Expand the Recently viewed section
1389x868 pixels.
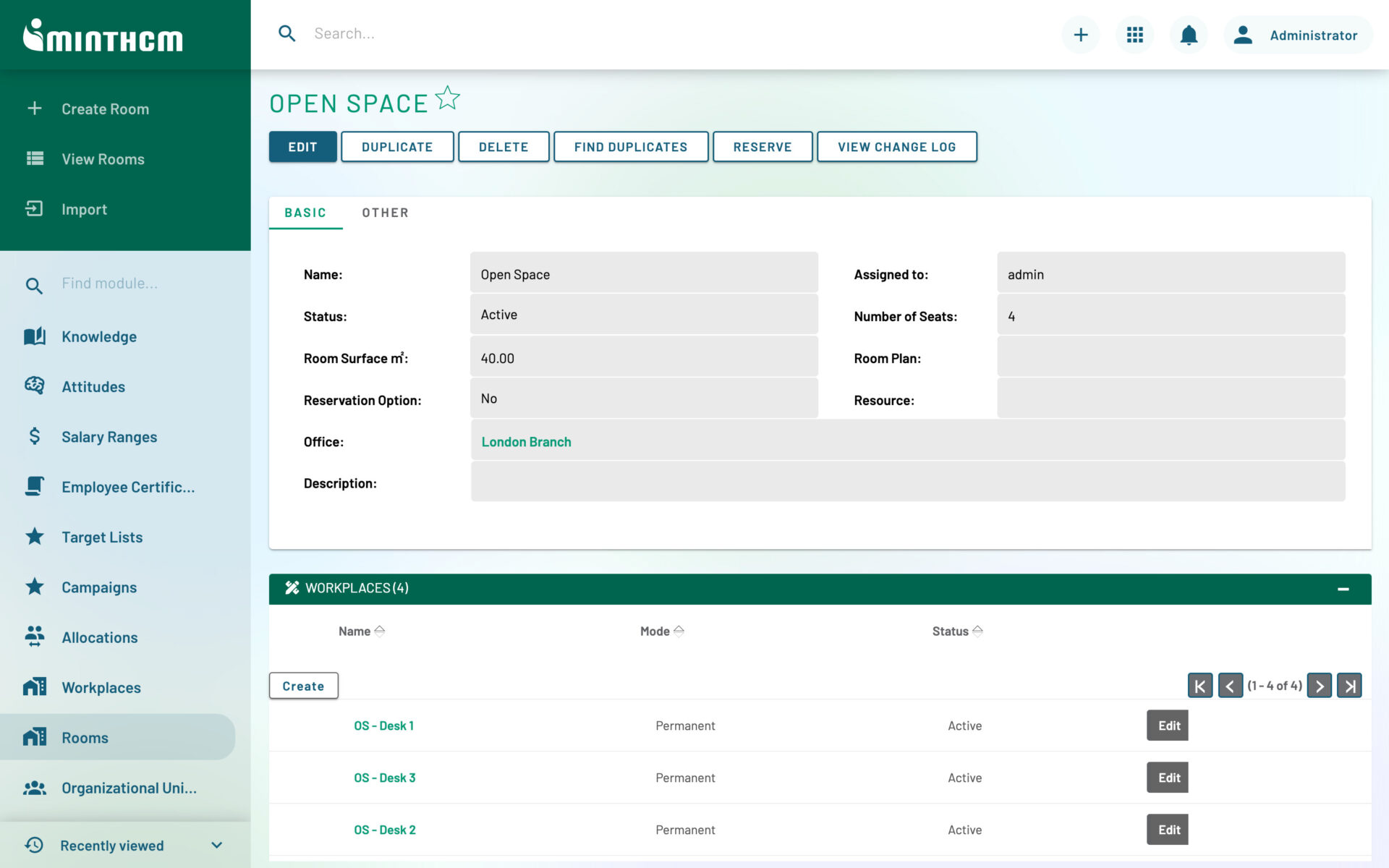coord(216,844)
